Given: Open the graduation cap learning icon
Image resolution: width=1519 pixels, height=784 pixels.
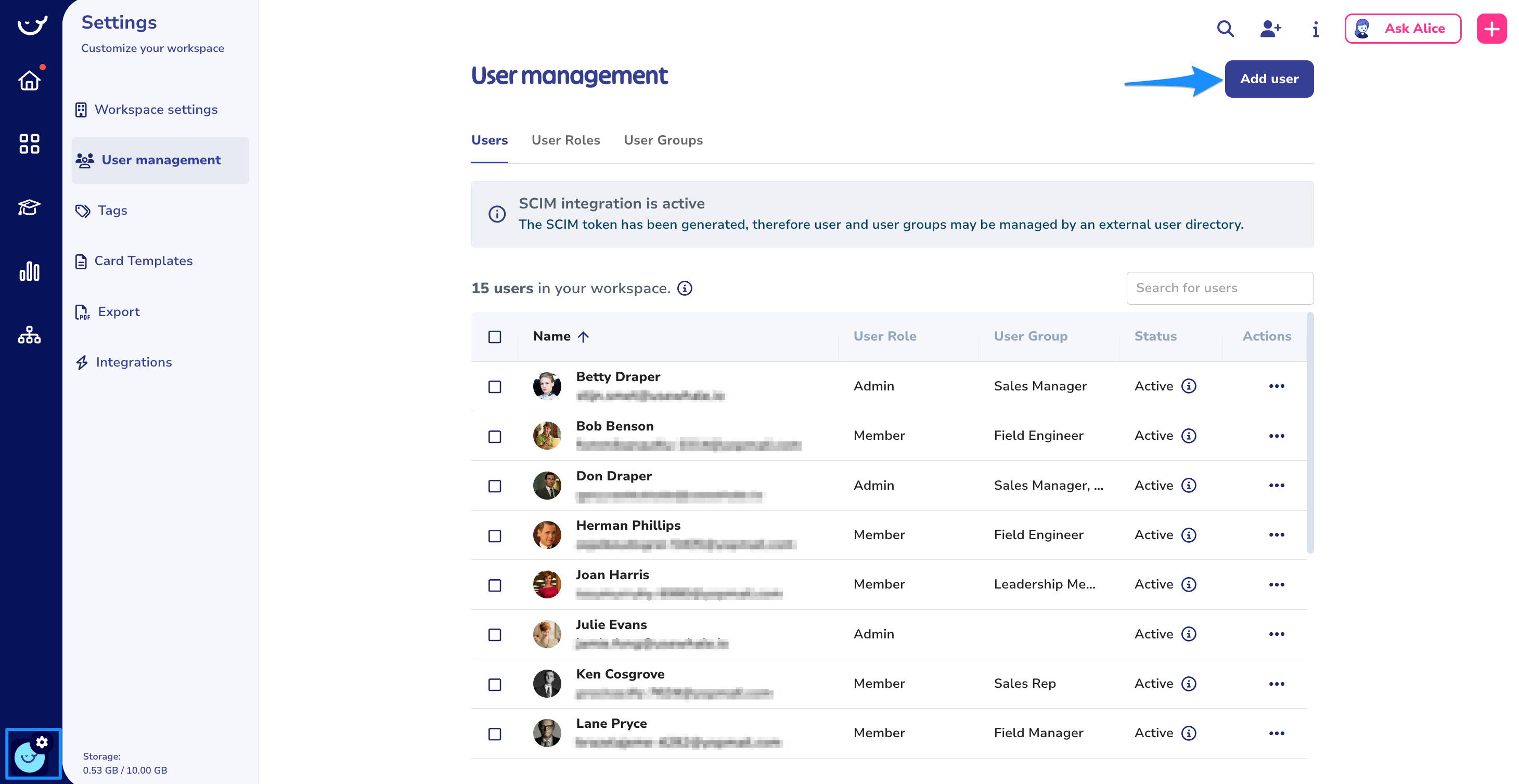Looking at the screenshot, I should (29, 207).
